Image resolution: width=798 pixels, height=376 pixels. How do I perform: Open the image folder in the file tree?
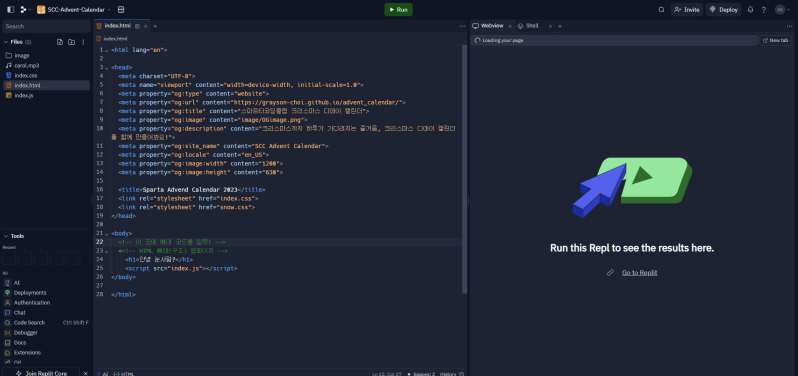pyautogui.click(x=46, y=55)
